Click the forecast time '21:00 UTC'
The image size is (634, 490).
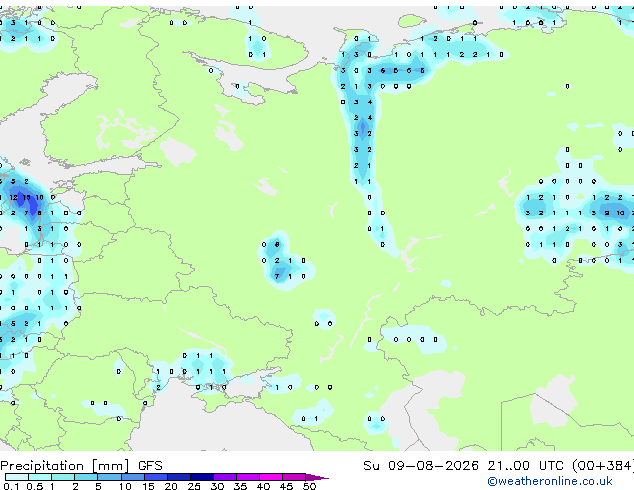tap(525, 465)
